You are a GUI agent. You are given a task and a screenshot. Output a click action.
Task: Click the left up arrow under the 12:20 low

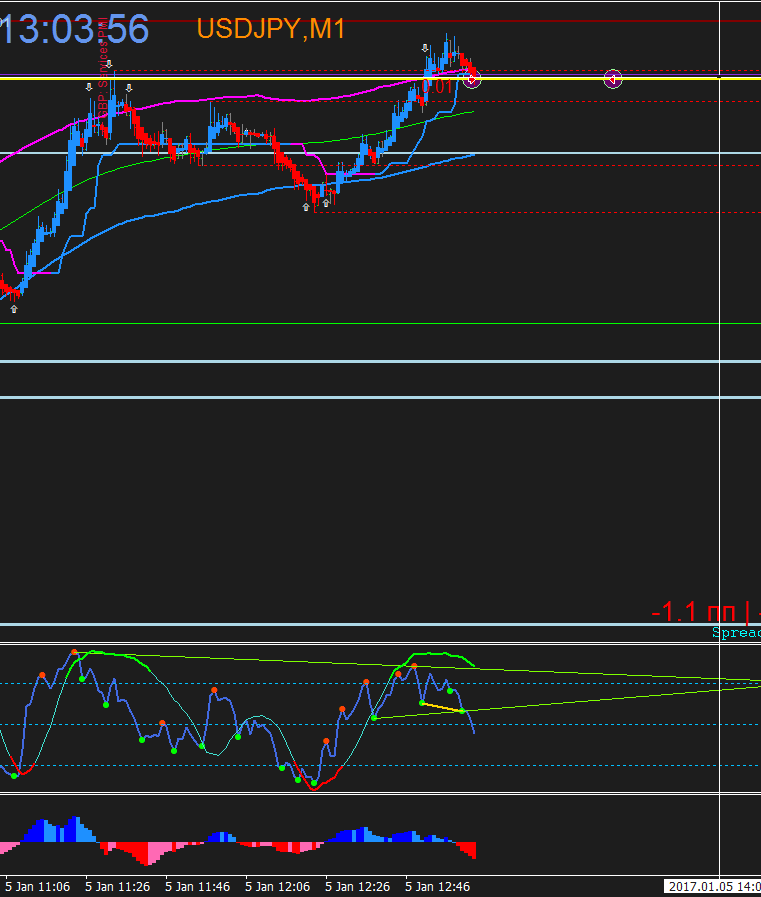click(x=306, y=207)
